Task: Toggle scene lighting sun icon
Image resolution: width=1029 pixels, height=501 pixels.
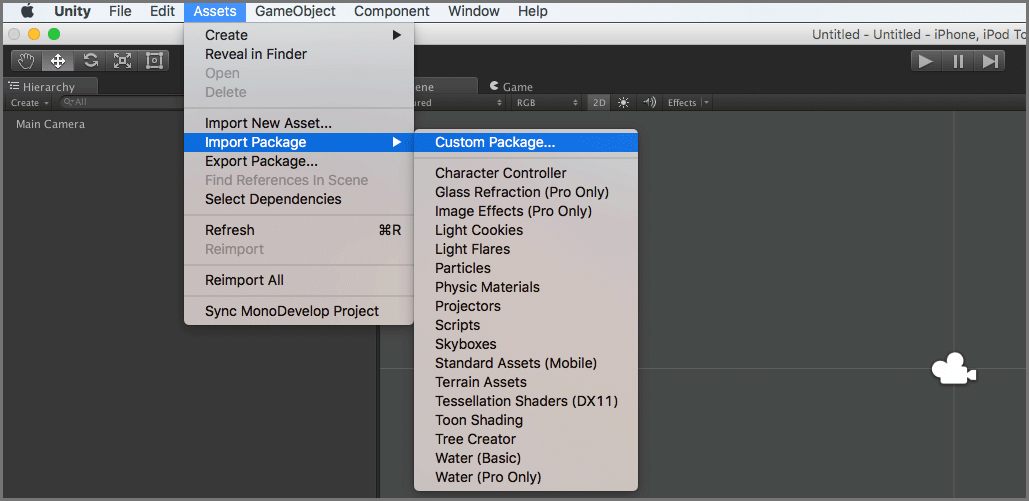Action: (x=623, y=102)
